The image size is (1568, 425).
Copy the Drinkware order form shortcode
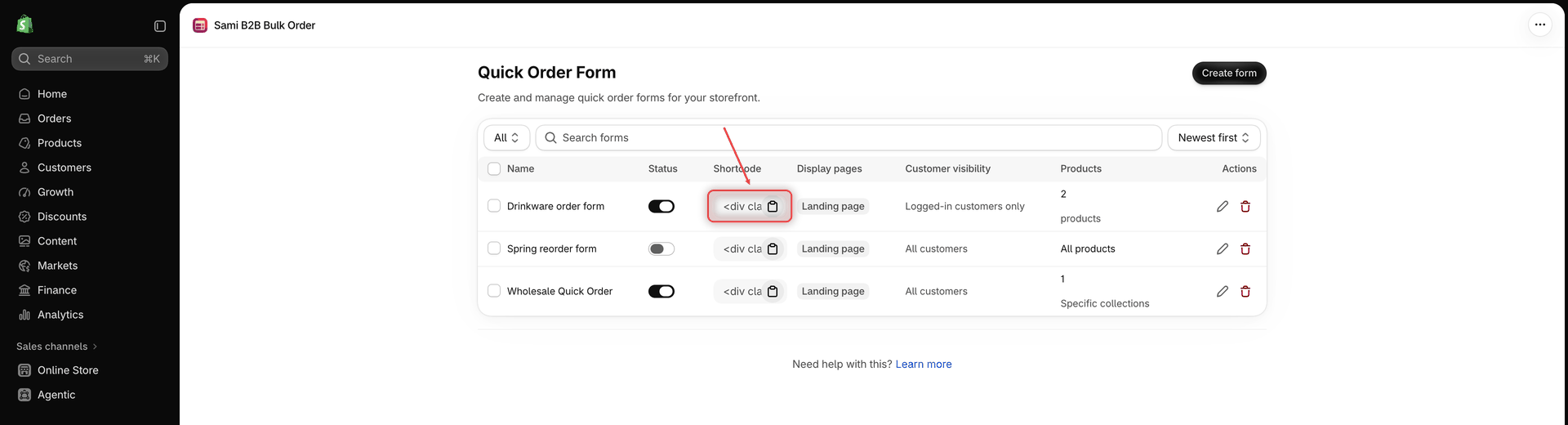pyautogui.click(x=773, y=206)
